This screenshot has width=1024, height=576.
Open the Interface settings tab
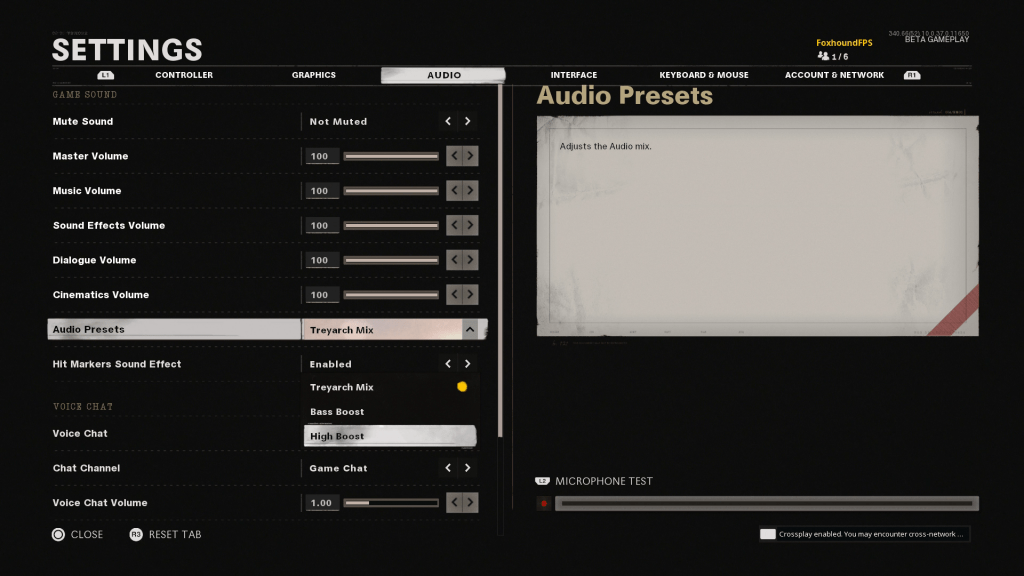(575, 75)
